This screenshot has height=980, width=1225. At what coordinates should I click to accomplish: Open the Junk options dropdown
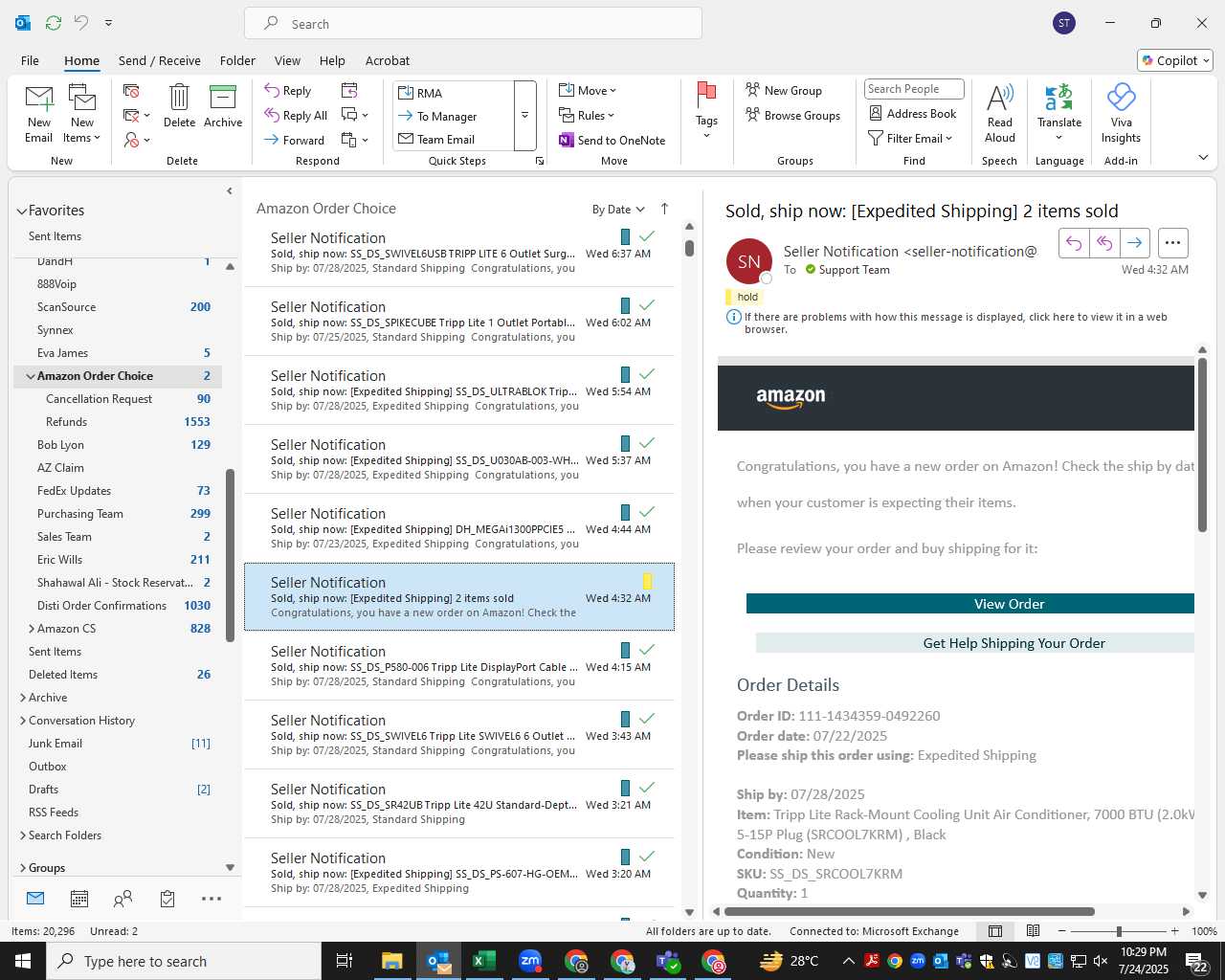click(x=137, y=140)
